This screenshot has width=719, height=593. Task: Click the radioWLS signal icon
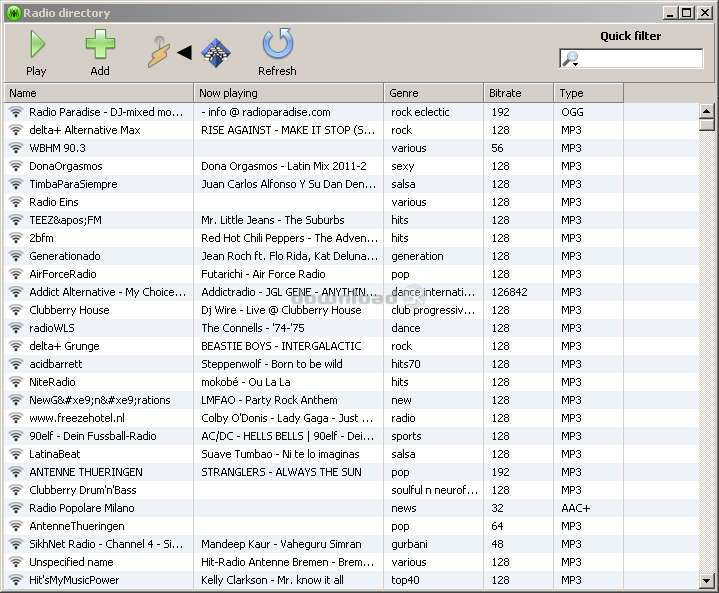tap(16, 328)
